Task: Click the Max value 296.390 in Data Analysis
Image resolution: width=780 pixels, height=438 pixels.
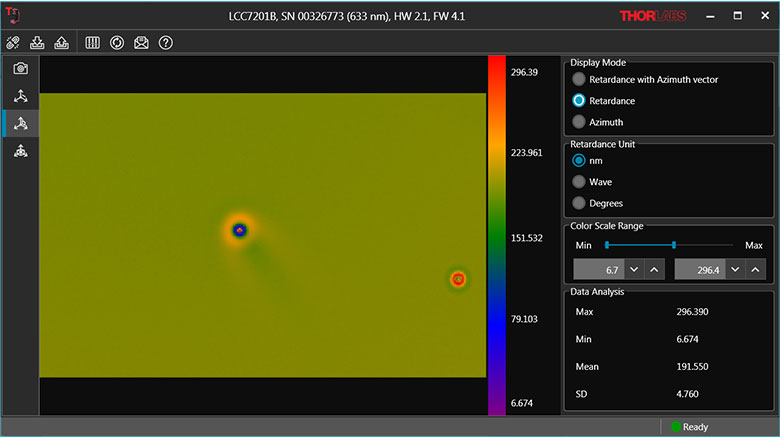Action: [692, 312]
